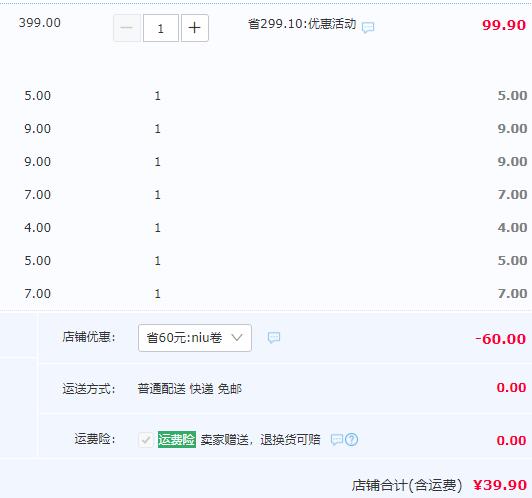View message icon beside store coupon dropdown
This screenshot has width=532, height=498.
274,338
